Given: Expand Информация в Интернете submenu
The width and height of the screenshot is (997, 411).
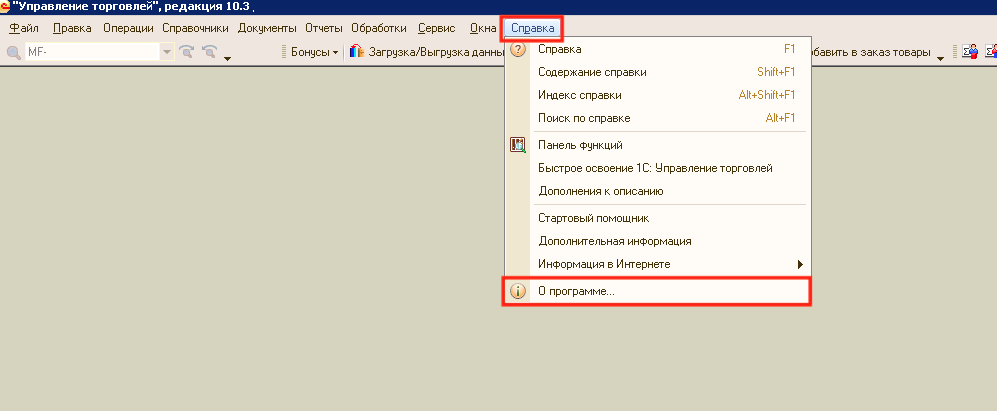Looking at the screenshot, I should pyautogui.click(x=658, y=264).
